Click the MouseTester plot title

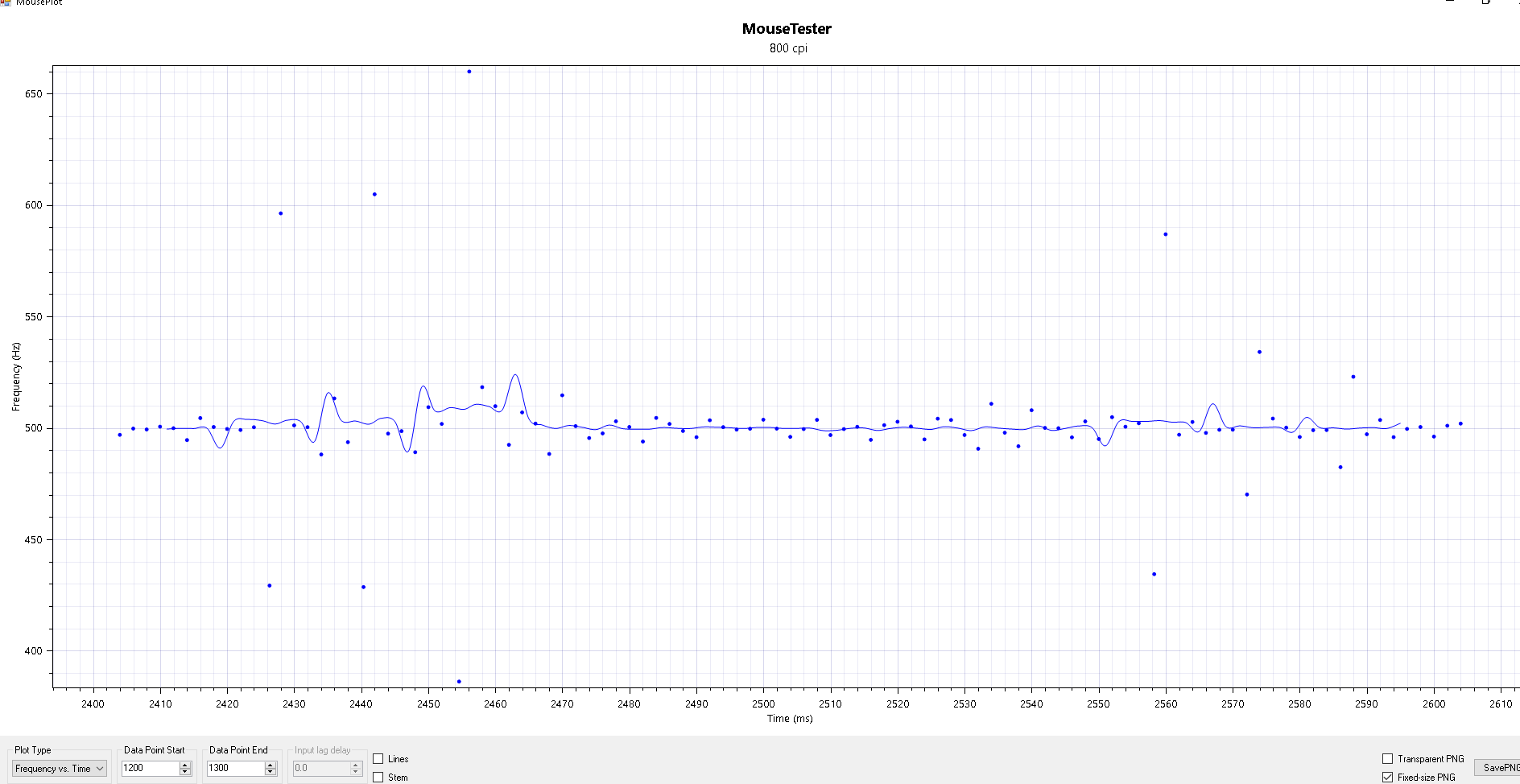tap(787, 29)
